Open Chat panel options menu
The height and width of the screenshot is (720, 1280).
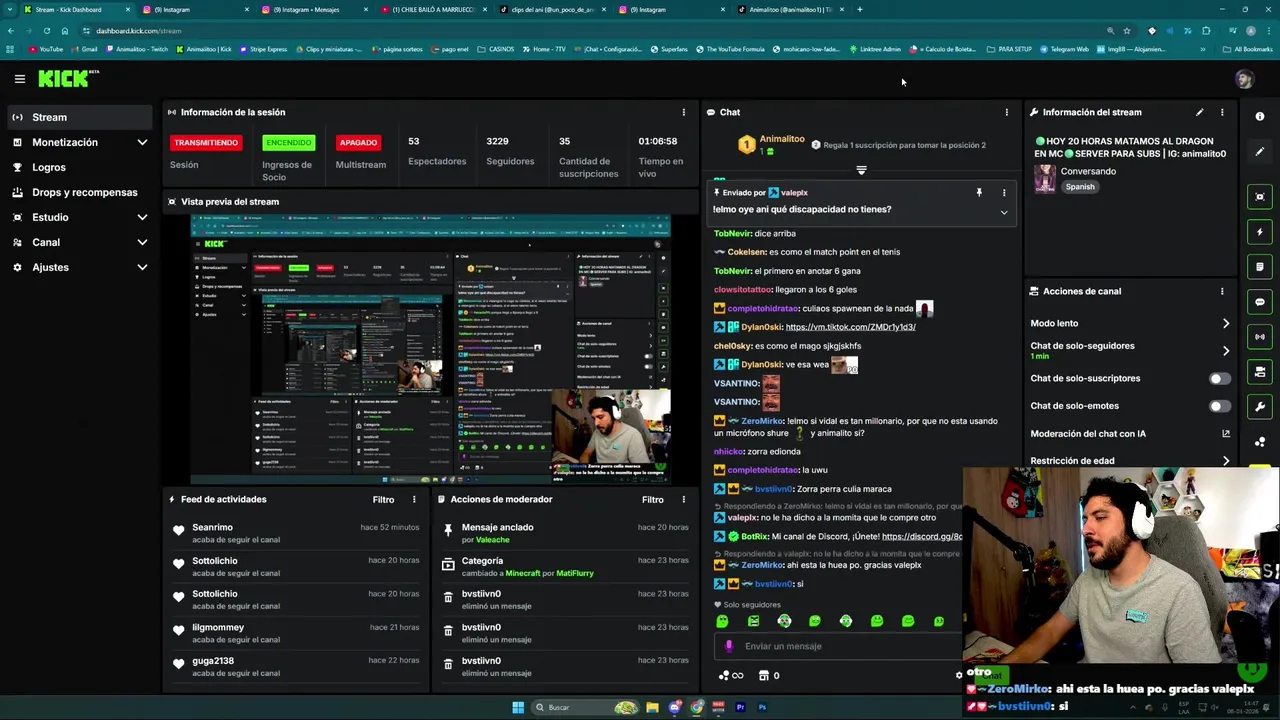1007,112
